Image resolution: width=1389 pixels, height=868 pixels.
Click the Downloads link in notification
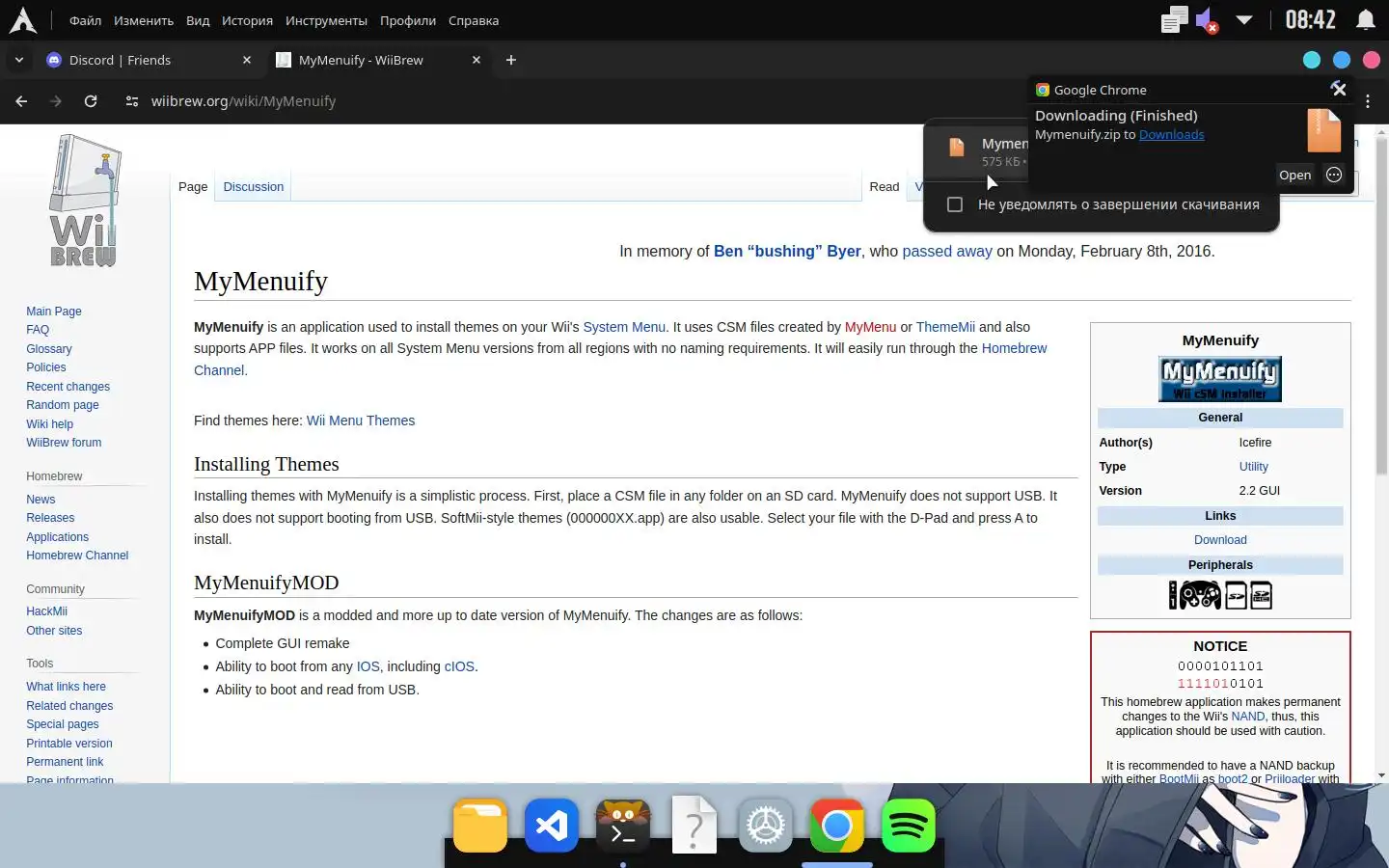click(x=1171, y=135)
